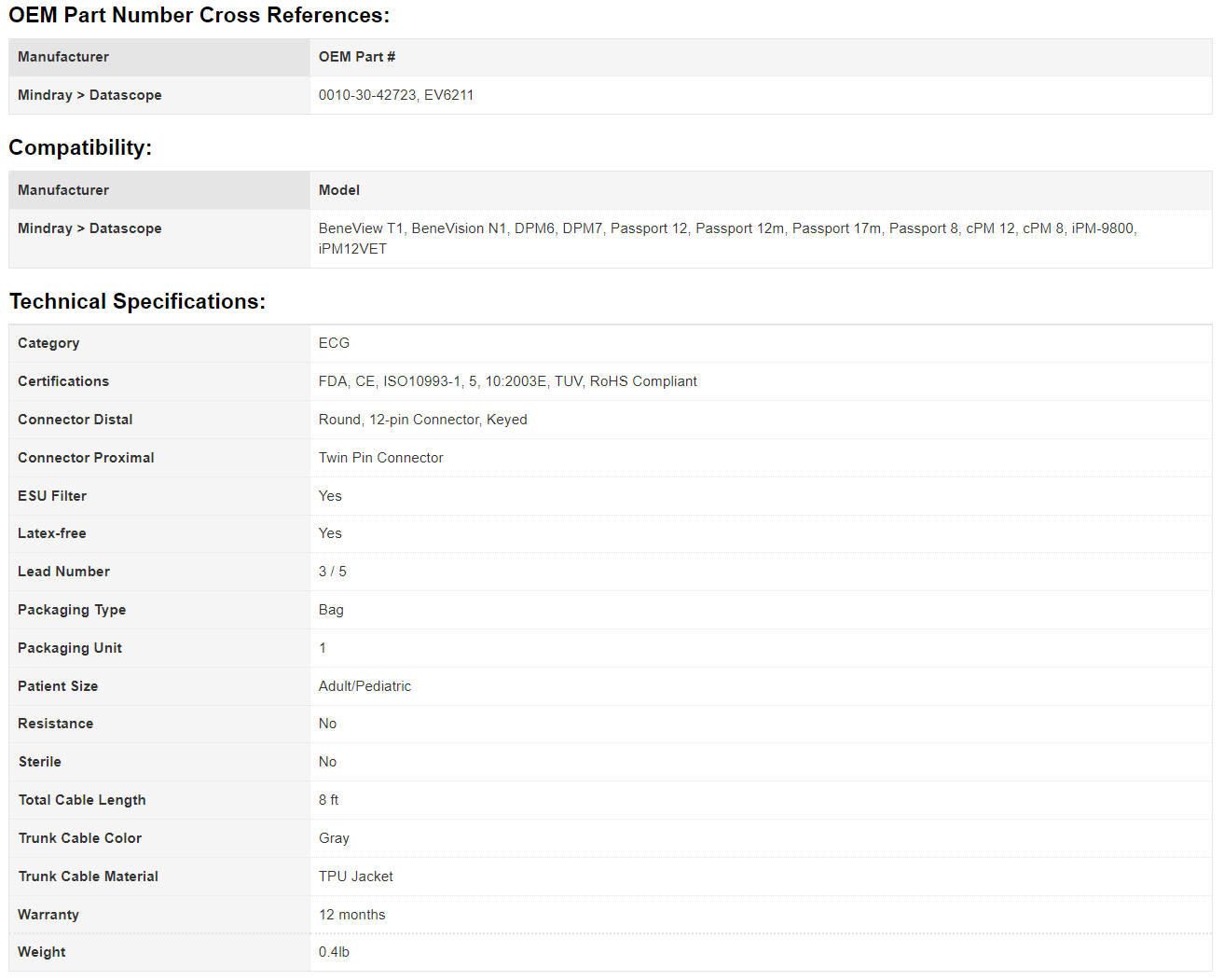
Task: Click the Warranty label
Action: pyautogui.click(x=48, y=915)
